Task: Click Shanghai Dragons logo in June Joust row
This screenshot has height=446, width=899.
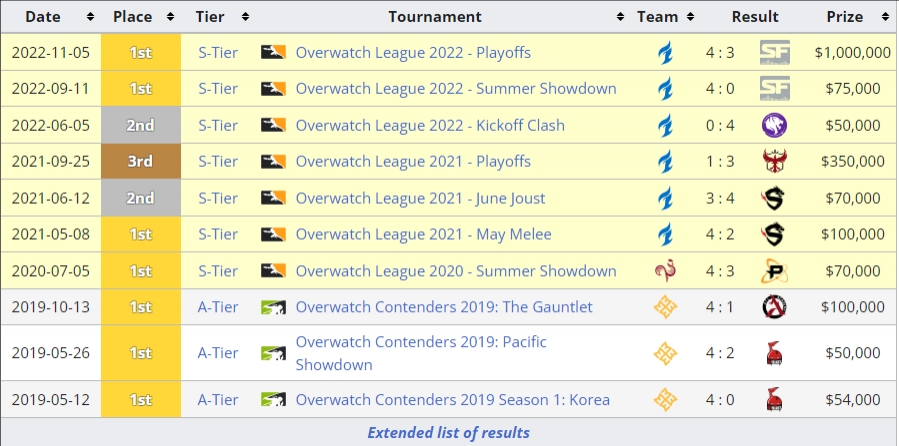Action: coord(775,198)
